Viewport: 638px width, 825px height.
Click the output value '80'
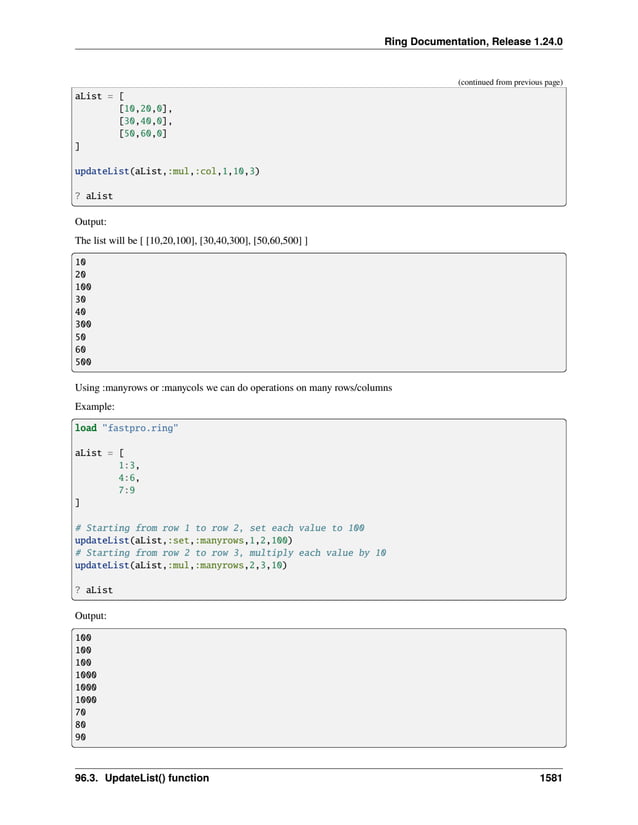(x=80, y=725)
